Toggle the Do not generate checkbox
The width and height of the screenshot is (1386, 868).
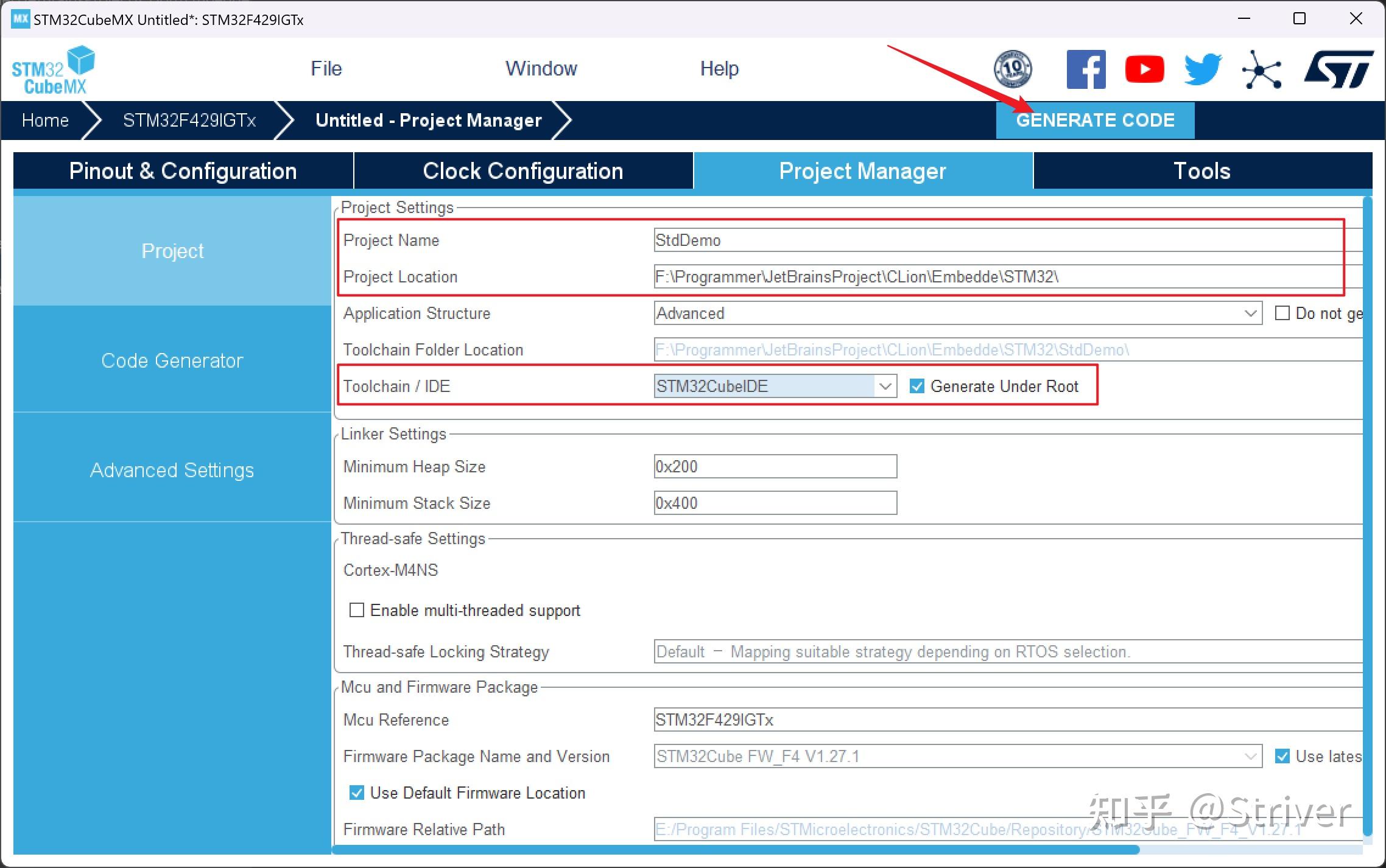click(x=1282, y=313)
